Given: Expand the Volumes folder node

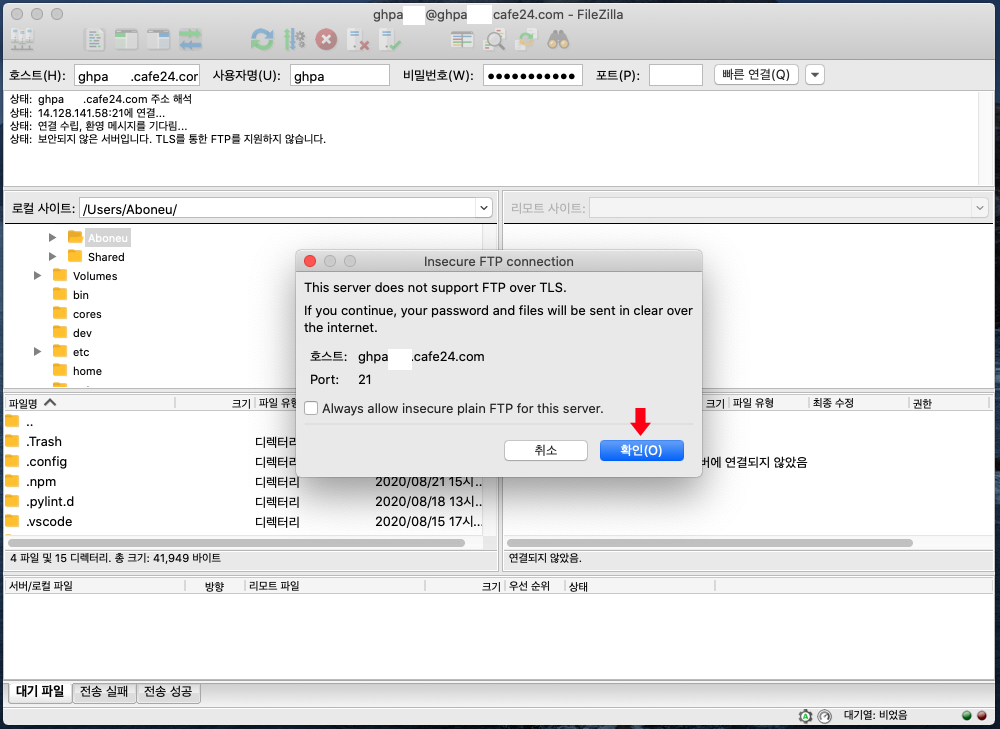Looking at the screenshot, I should click(x=37, y=276).
